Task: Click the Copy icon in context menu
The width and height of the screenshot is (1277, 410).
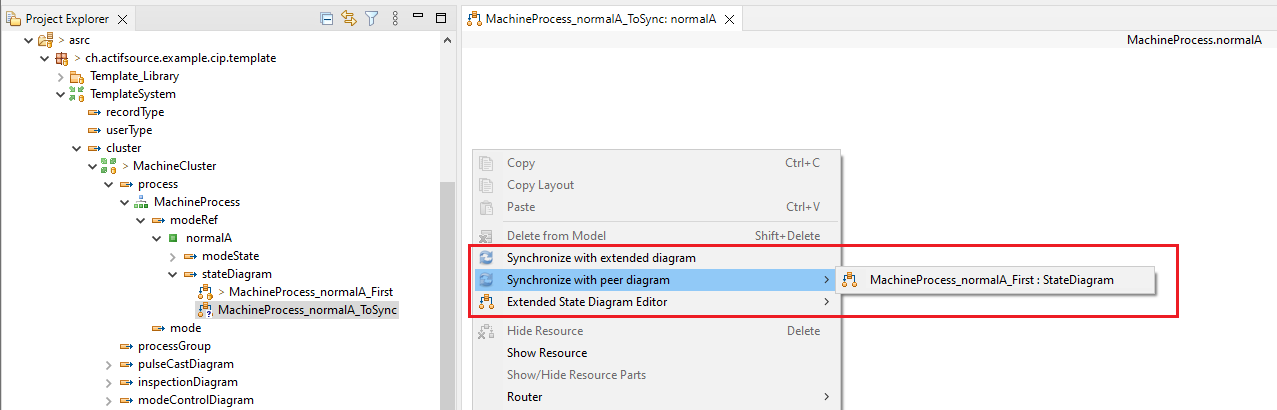Action: (x=487, y=163)
